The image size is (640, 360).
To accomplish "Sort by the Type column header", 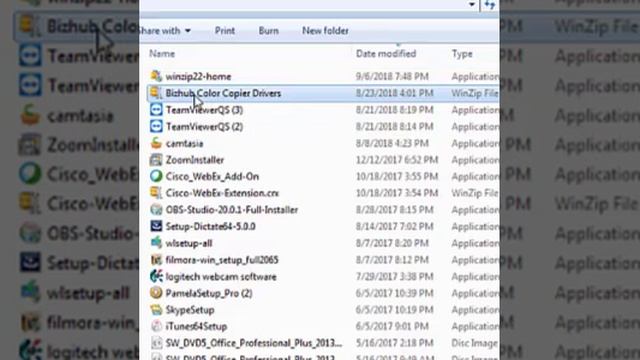I will [x=462, y=53].
